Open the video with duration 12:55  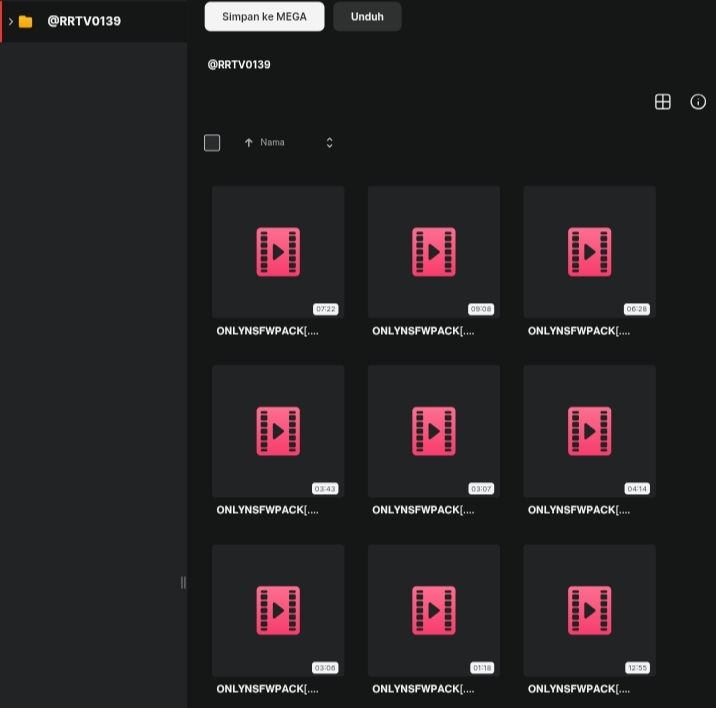pos(590,610)
